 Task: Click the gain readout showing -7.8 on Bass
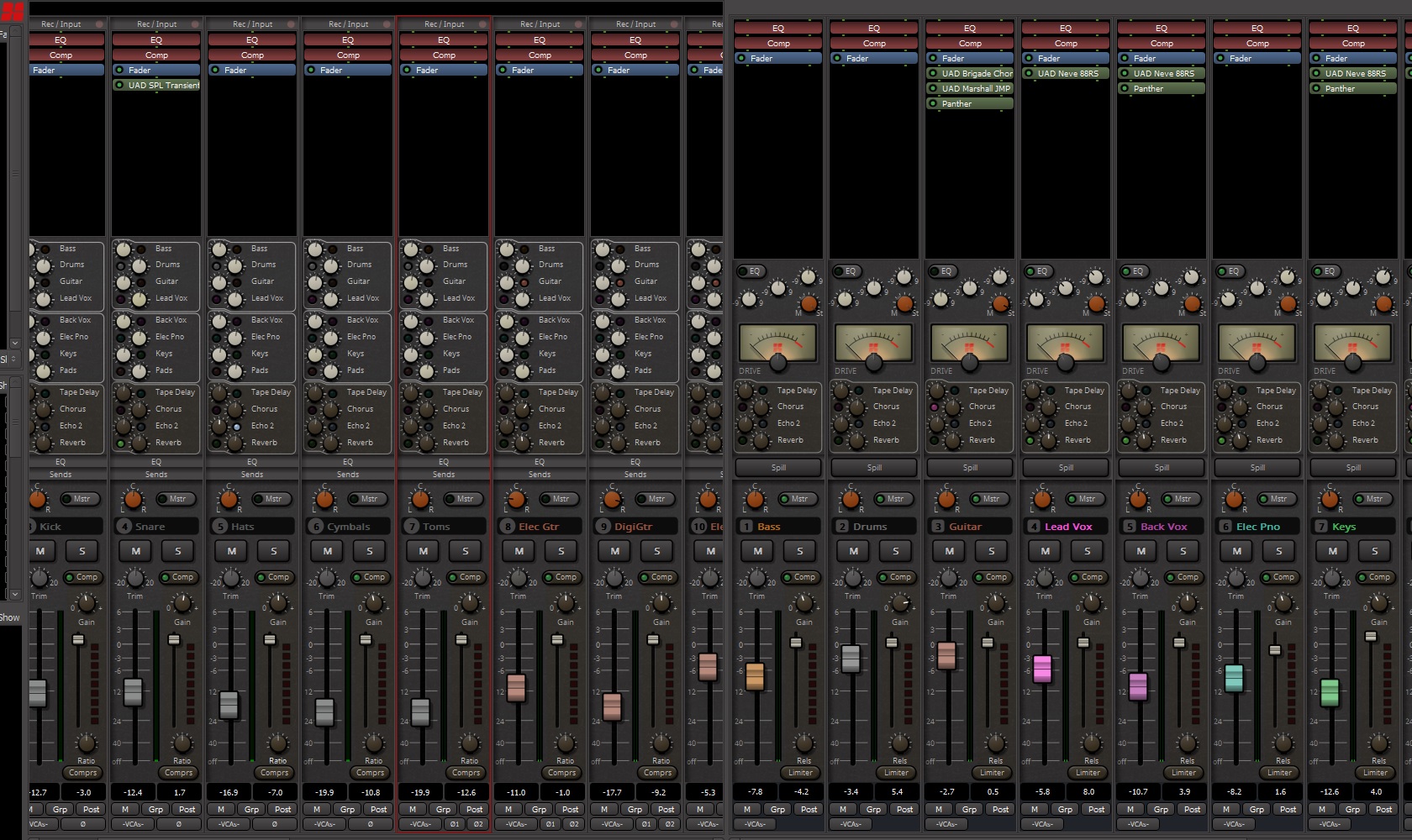(754, 792)
